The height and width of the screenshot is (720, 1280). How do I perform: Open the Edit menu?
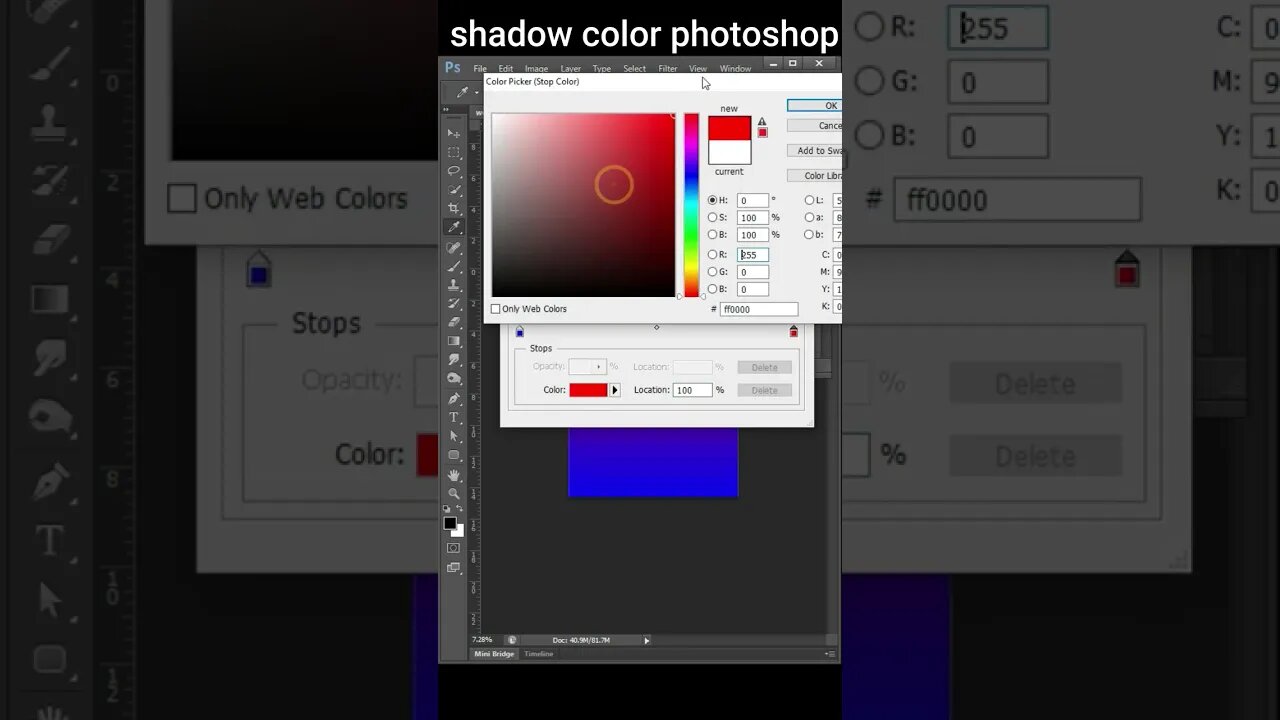coord(506,69)
